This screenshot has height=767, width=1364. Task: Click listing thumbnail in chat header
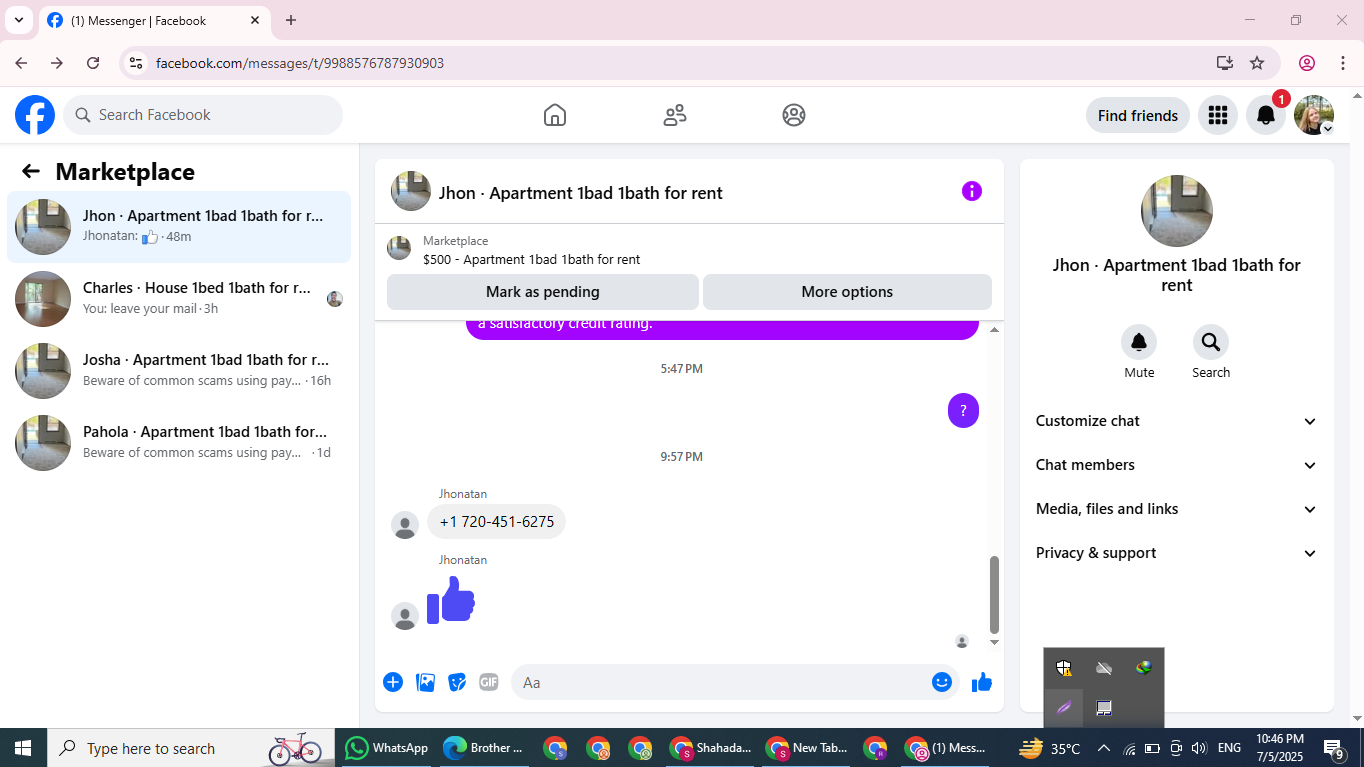coord(411,191)
